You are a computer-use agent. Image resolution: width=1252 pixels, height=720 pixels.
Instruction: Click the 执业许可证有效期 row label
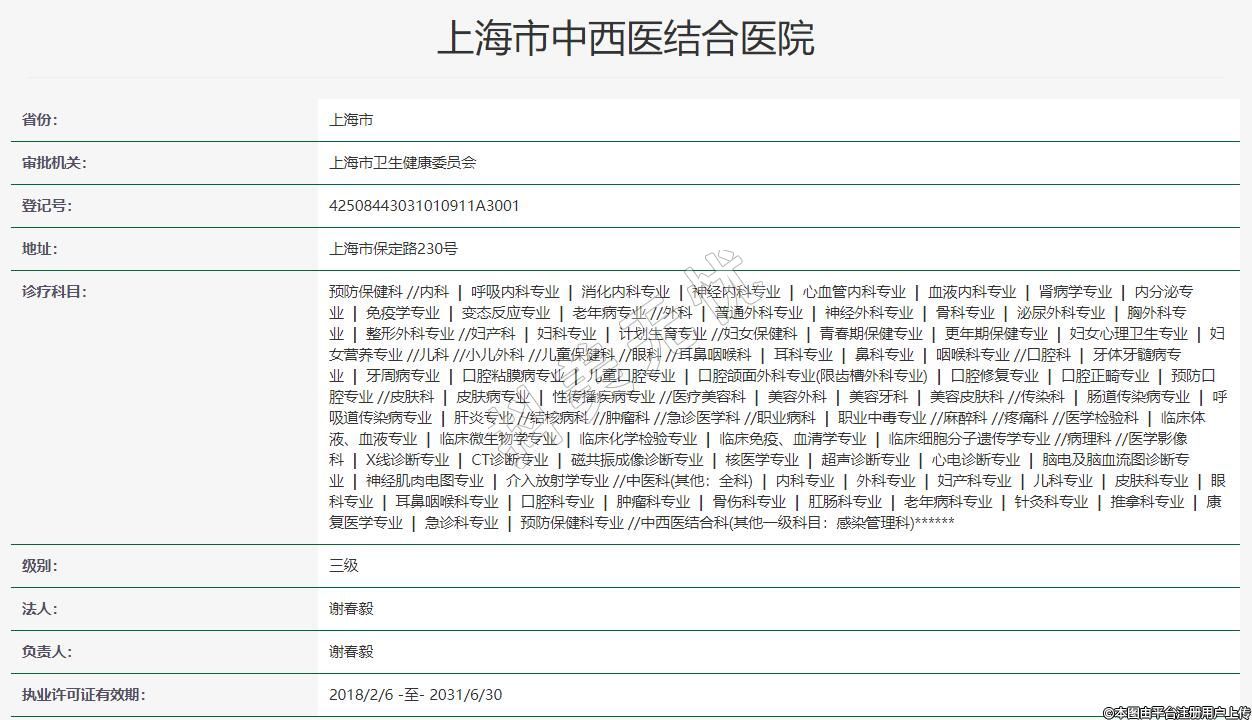tap(83, 695)
